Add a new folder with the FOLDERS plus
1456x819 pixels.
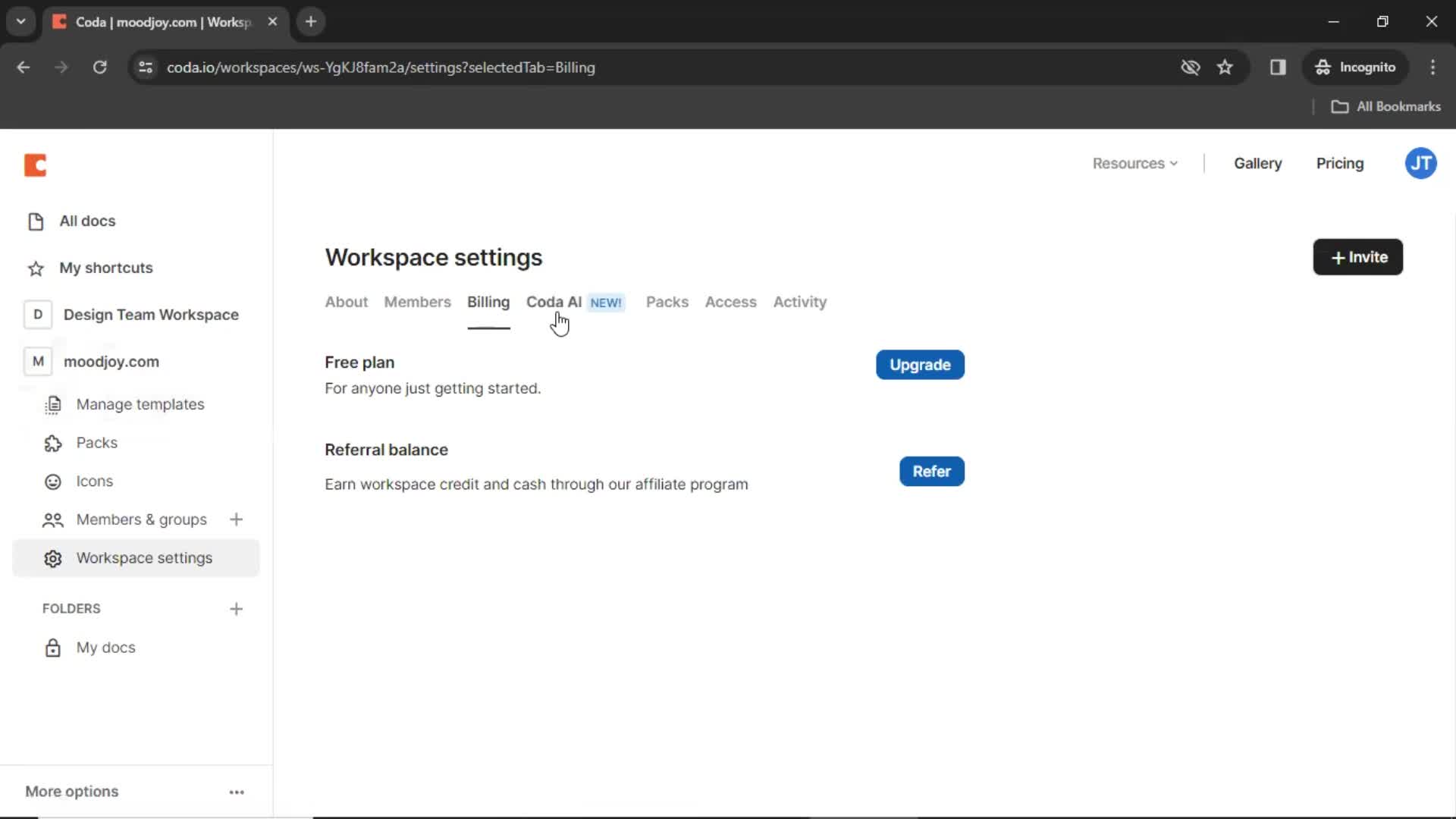tap(237, 609)
